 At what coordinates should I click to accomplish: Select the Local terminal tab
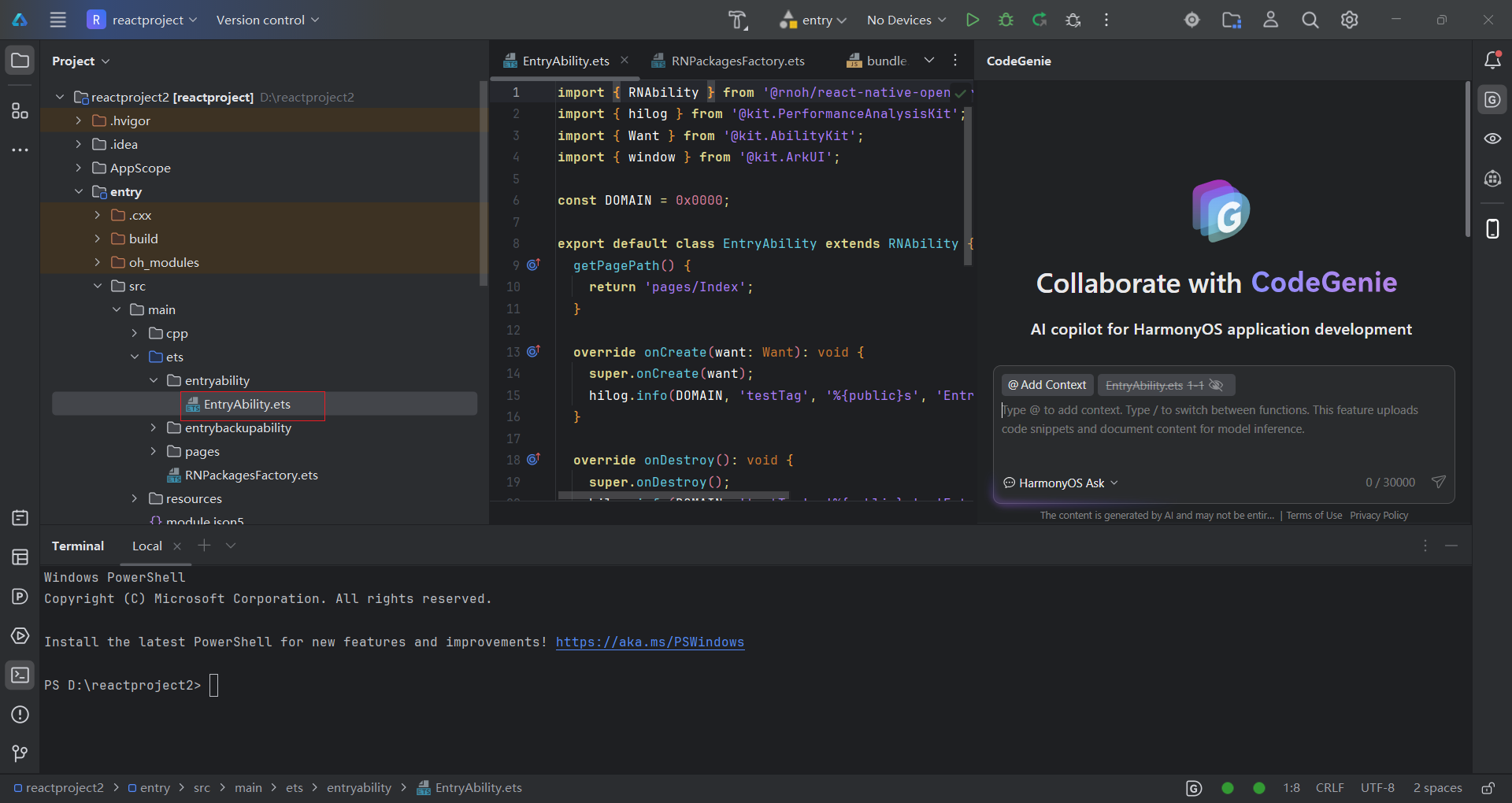coord(147,546)
